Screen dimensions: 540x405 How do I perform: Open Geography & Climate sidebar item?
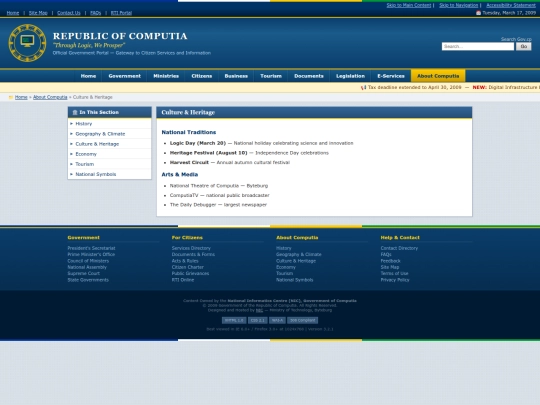coord(100,134)
